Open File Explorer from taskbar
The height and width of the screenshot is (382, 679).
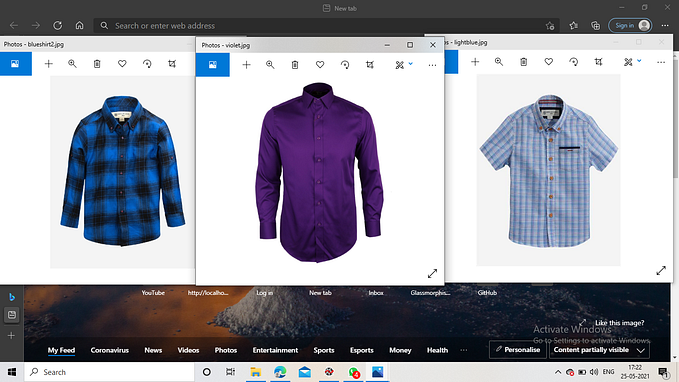tap(255, 372)
